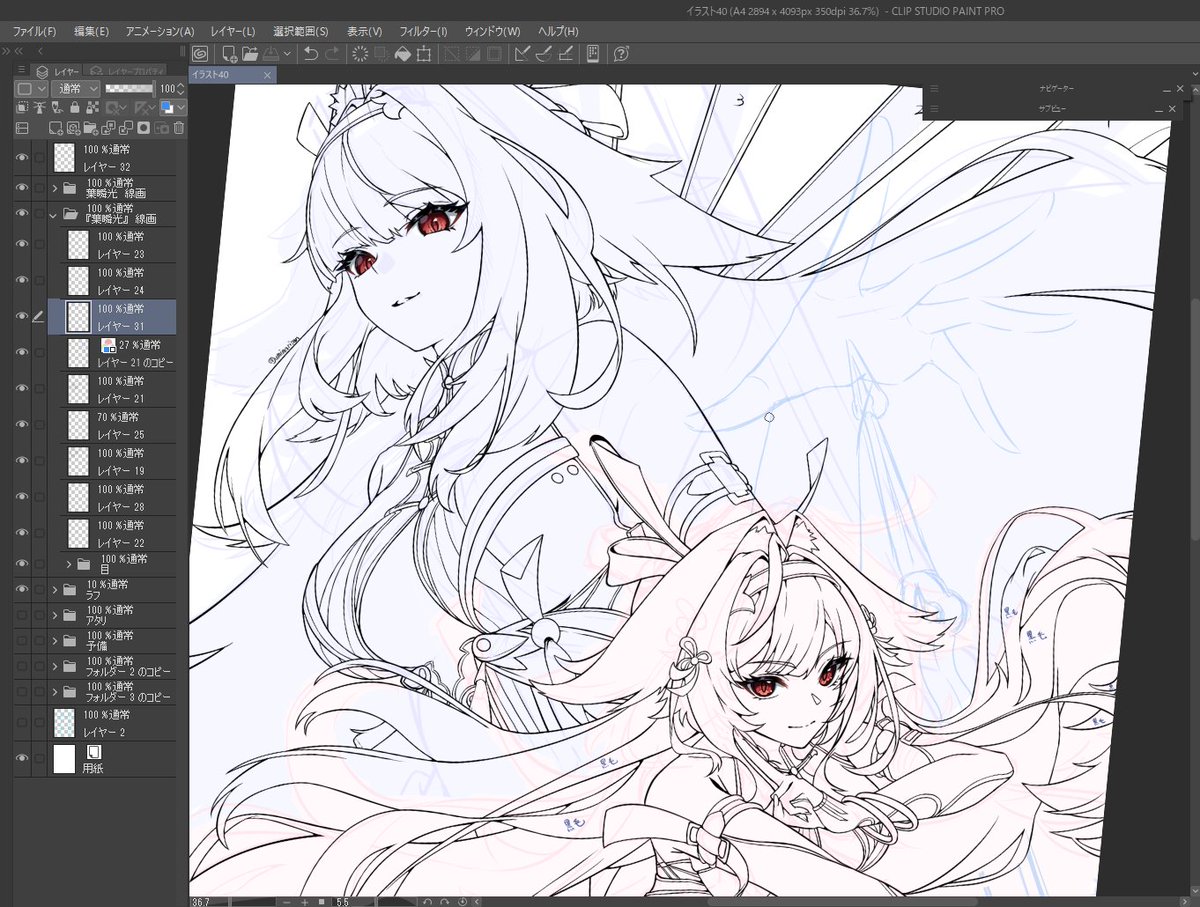Hide layer レイヤー 24
The width and height of the screenshot is (1200, 907).
[22, 281]
